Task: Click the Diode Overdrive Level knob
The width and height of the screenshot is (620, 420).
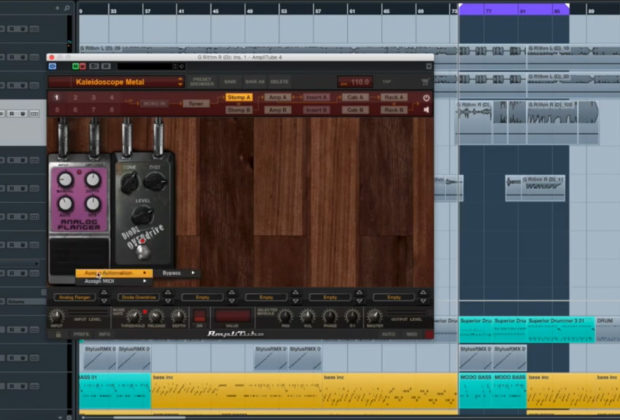Action: pos(142,215)
